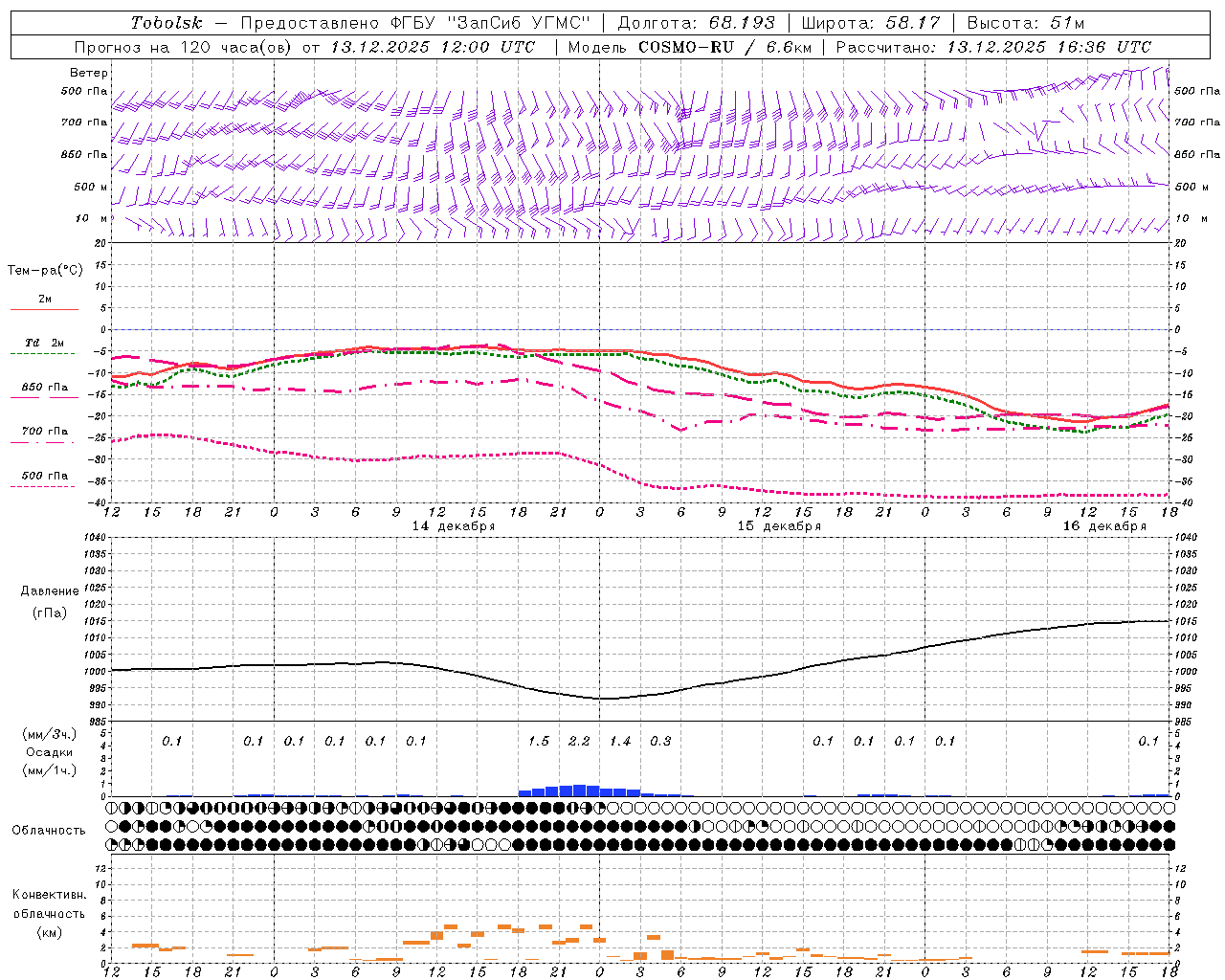Click the '15 декабря' date label
The width and height of the screenshot is (1225, 980).
point(779,526)
